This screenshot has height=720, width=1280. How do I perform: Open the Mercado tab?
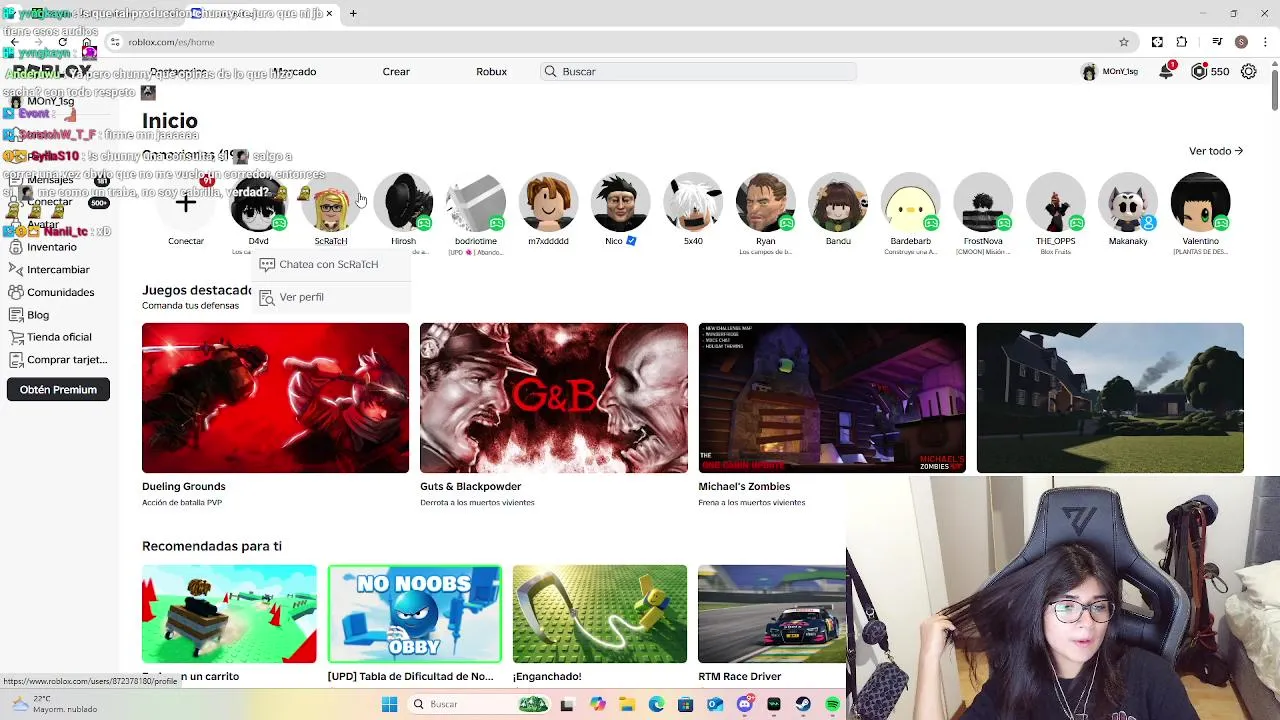click(x=294, y=71)
